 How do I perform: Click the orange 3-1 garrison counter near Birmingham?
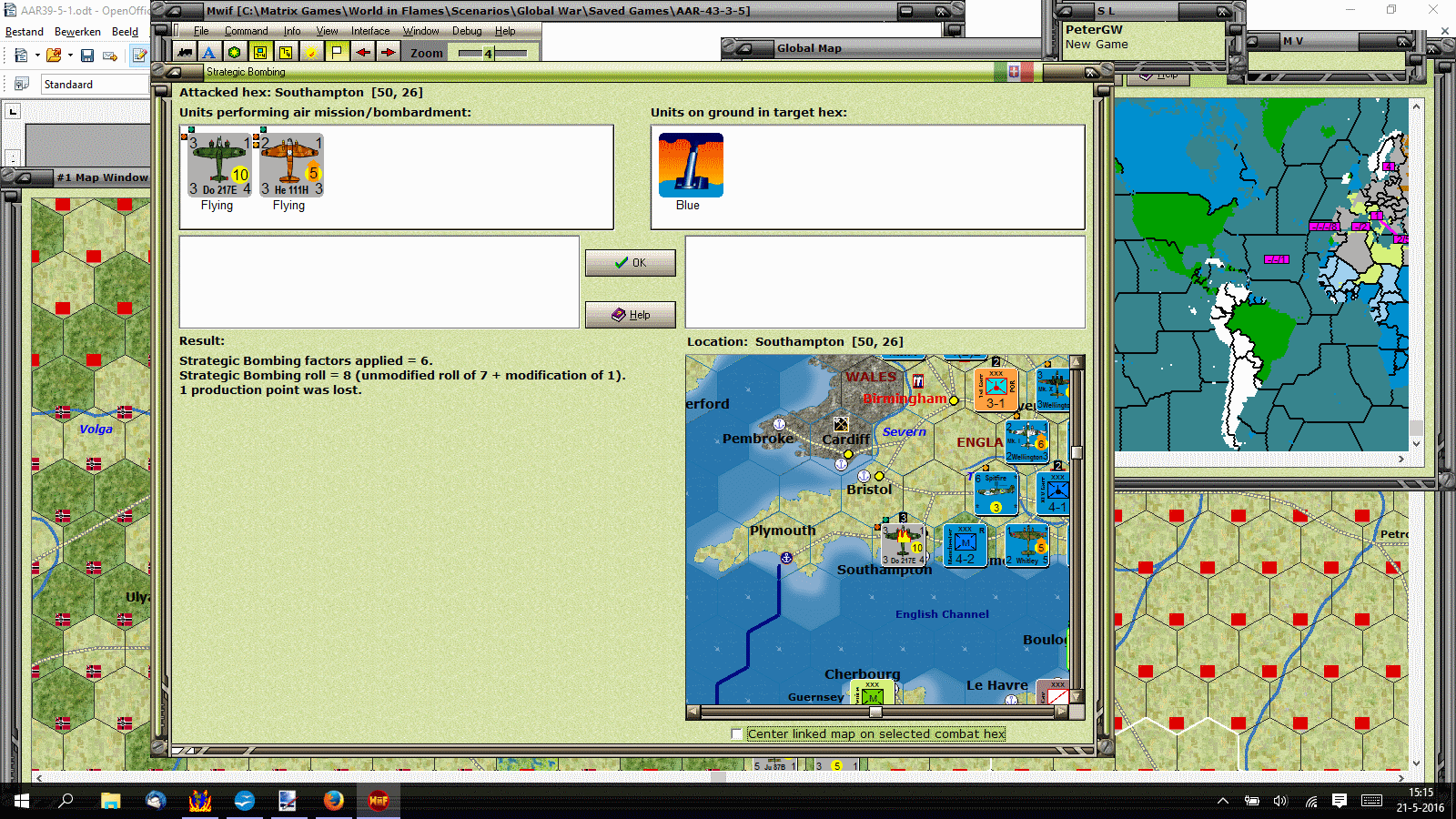click(996, 389)
